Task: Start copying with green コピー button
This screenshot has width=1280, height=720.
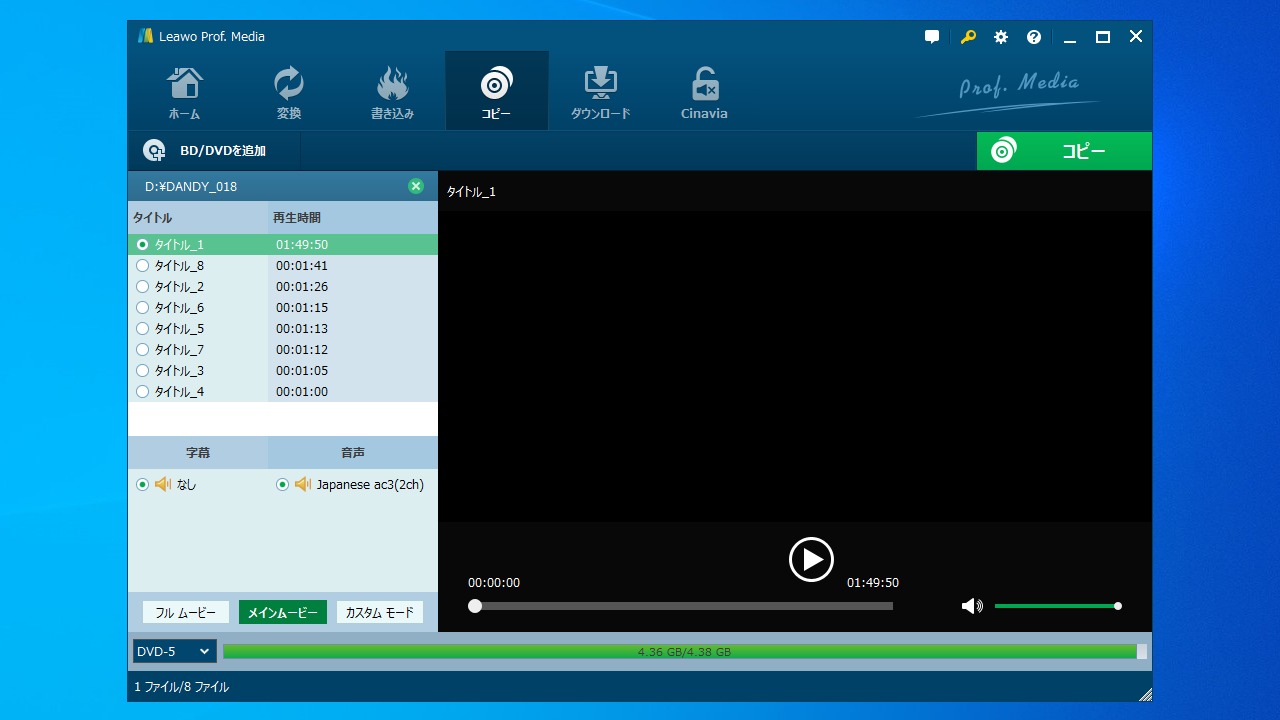Action: point(1064,151)
